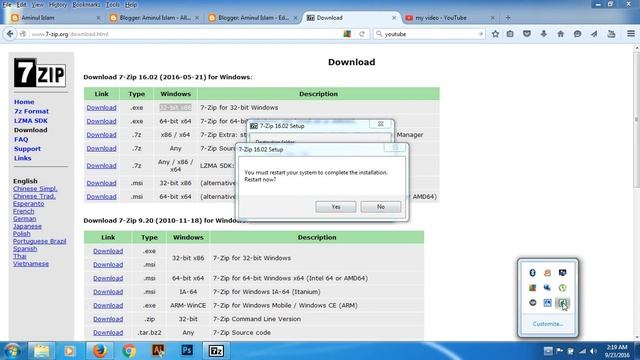Screen dimensions: 640x360
Task: Click the search go arrow in search box
Action: pyautogui.click(x=480, y=34)
